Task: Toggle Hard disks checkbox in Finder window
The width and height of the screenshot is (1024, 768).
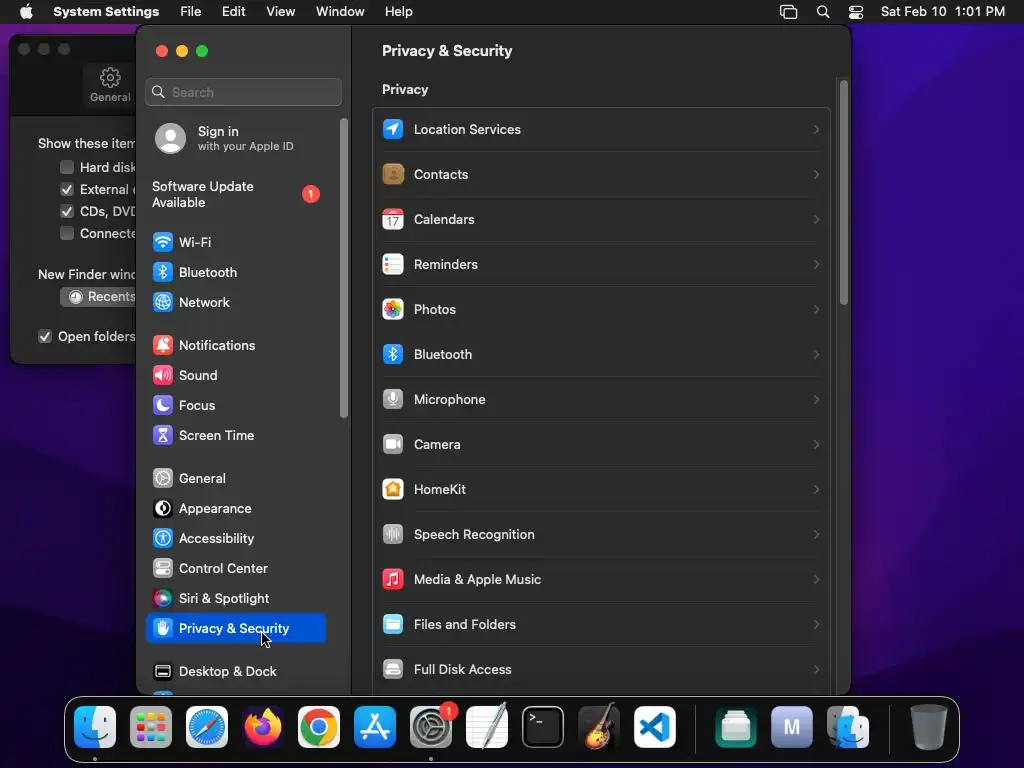Action: pyautogui.click(x=67, y=167)
